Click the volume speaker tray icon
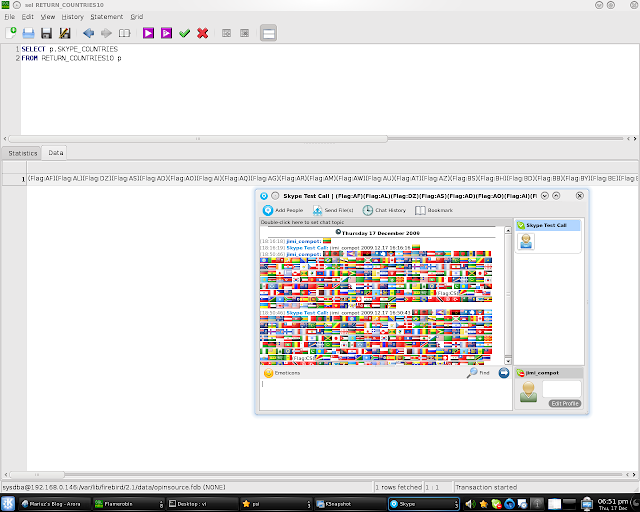The image size is (640, 512). pos(470,504)
